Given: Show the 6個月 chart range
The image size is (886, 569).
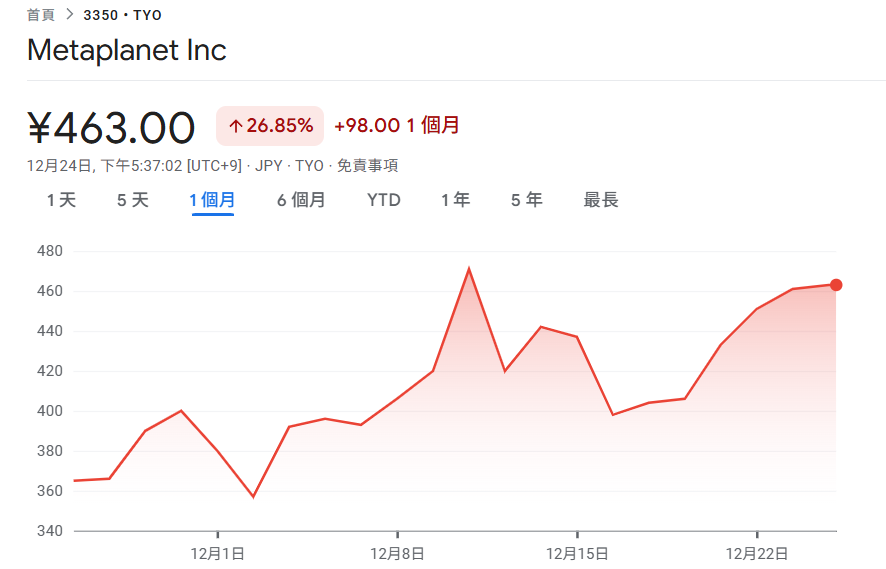Looking at the screenshot, I should click(301, 200).
